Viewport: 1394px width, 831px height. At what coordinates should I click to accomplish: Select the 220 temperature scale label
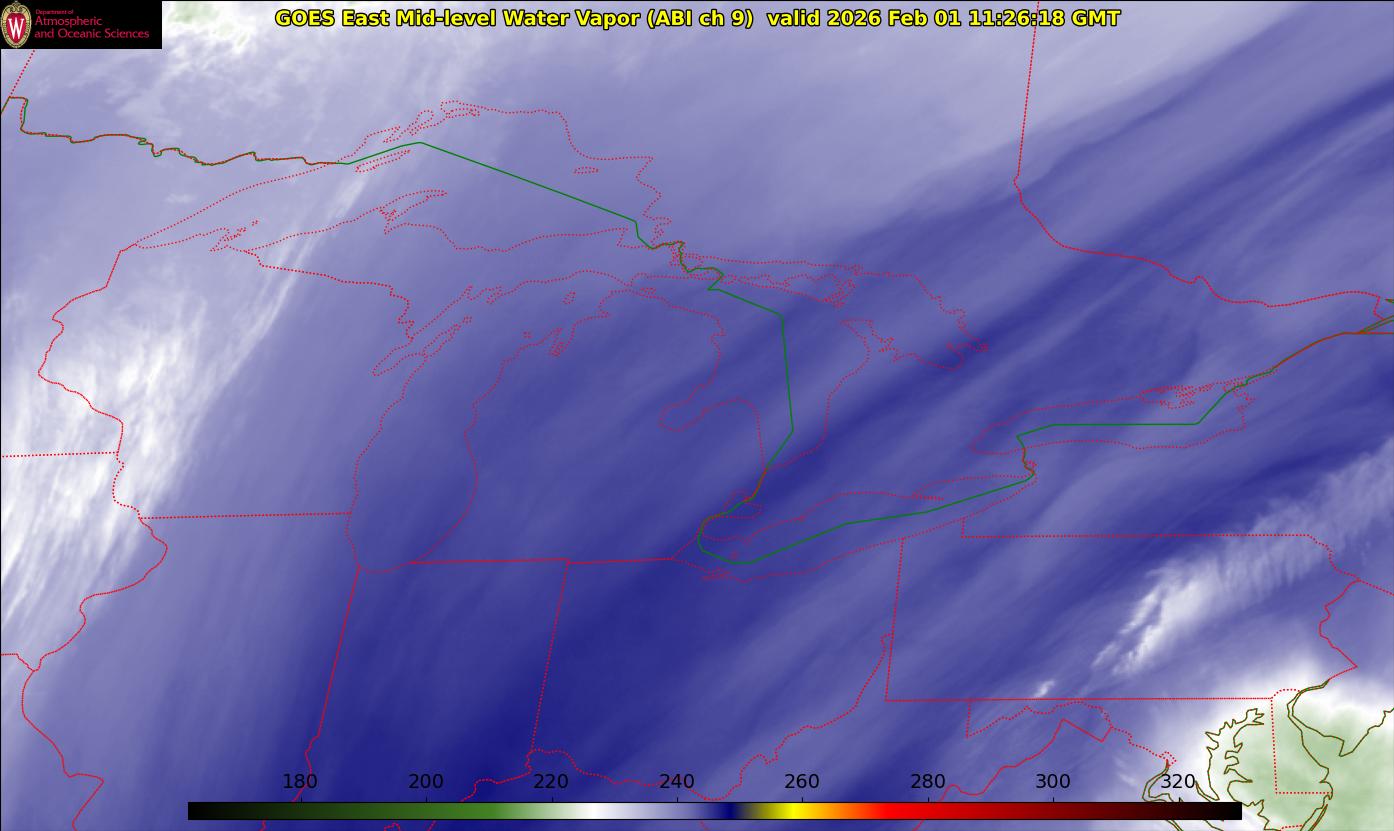coord(551,782)
